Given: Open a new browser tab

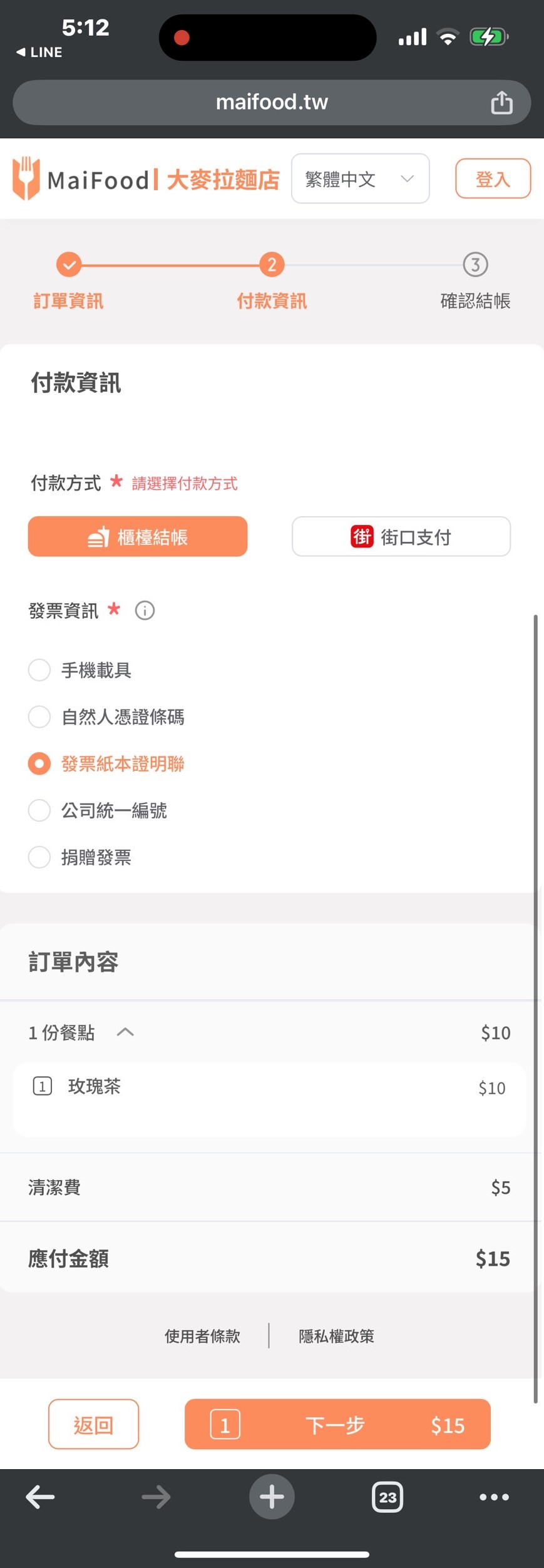Looking at the screenshot, I should pyautogui.click(x=272, y=1497).
